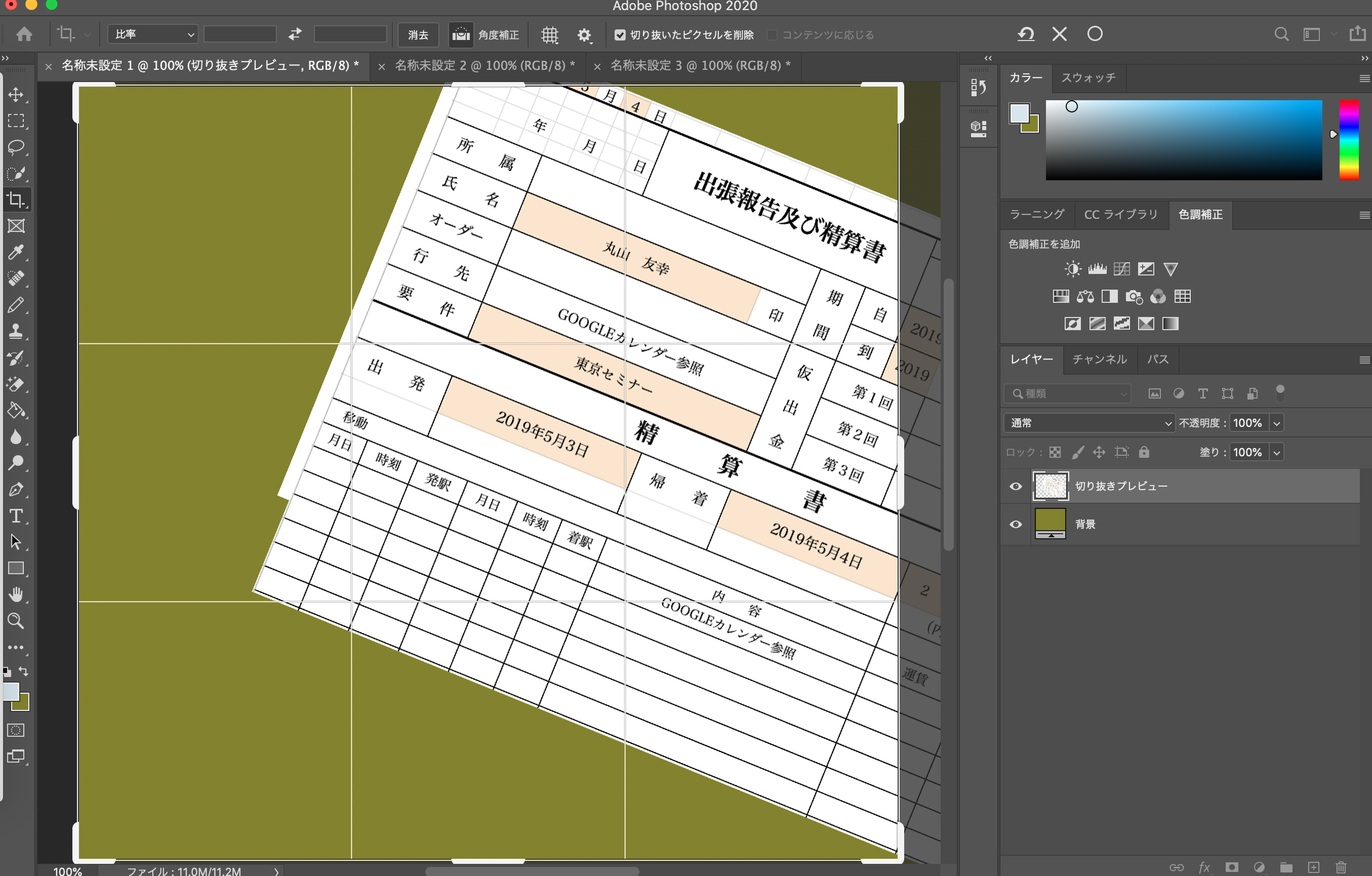Screen dimensions: 1372x876
Task: Select the Path Selection tool
Action: point(16,542)
